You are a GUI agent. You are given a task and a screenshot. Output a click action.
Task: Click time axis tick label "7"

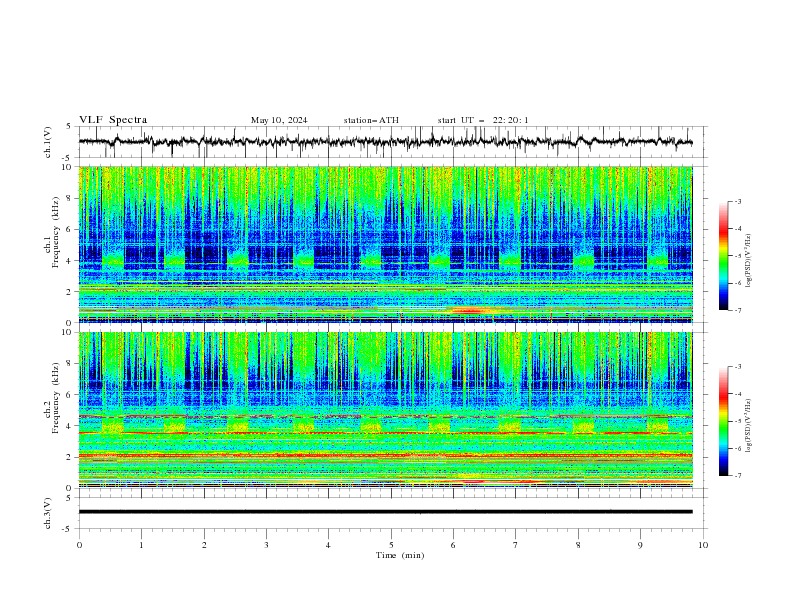point(516,545)
